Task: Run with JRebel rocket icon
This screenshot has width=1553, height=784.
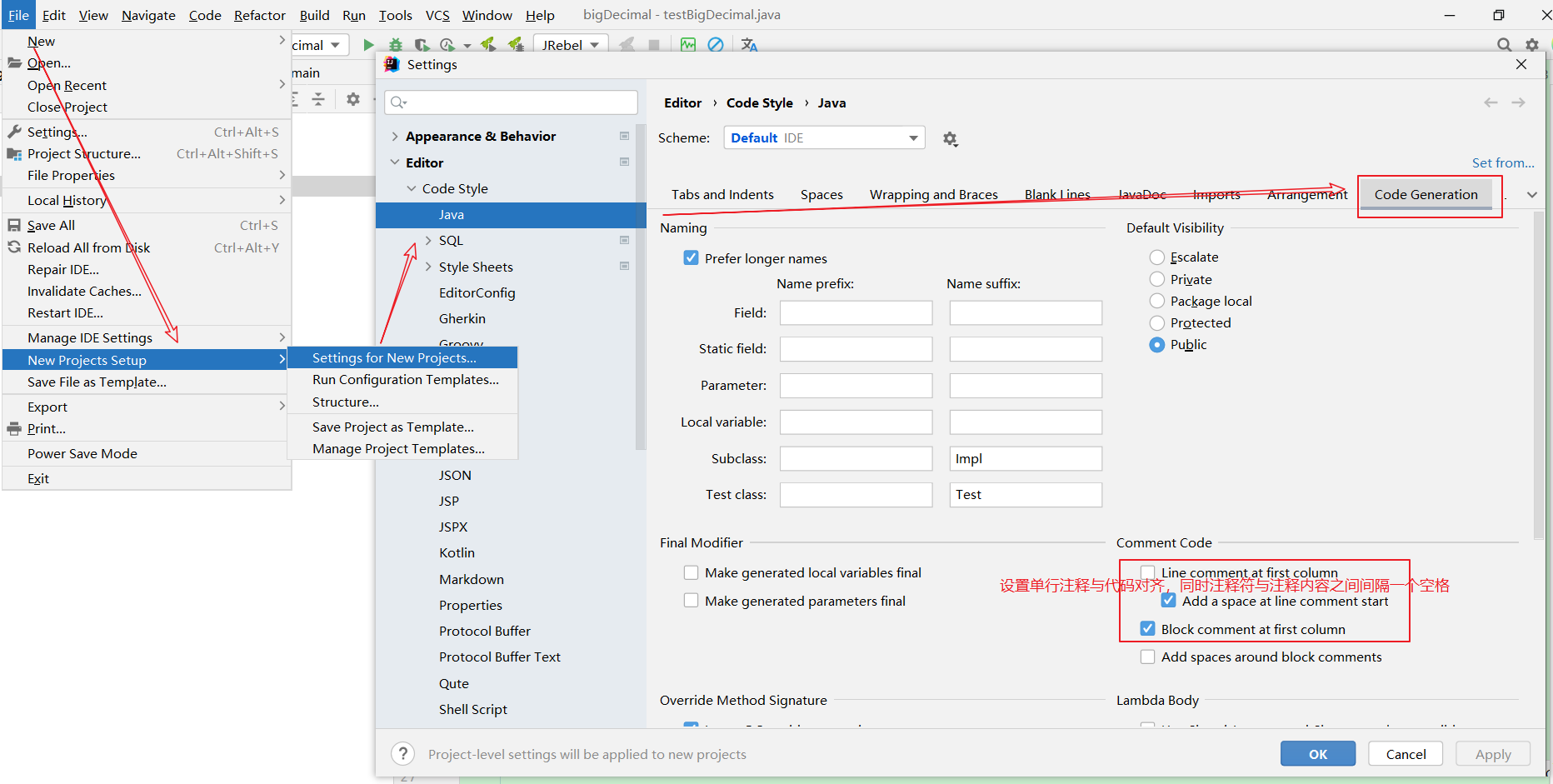Action: click(x=488, y=44)
